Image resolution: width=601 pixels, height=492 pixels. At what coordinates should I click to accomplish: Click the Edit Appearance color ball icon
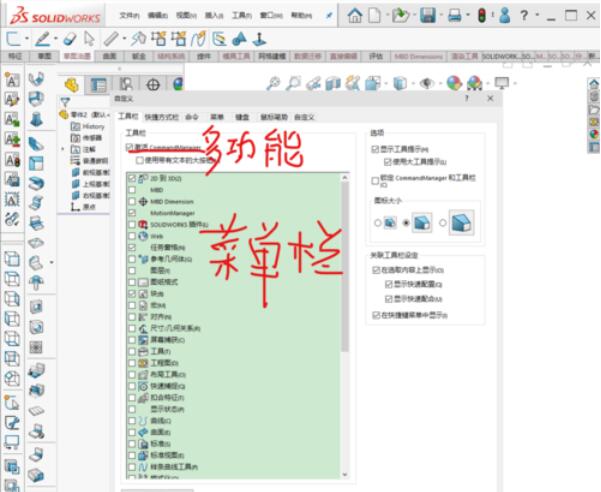[x=454, y=83]
